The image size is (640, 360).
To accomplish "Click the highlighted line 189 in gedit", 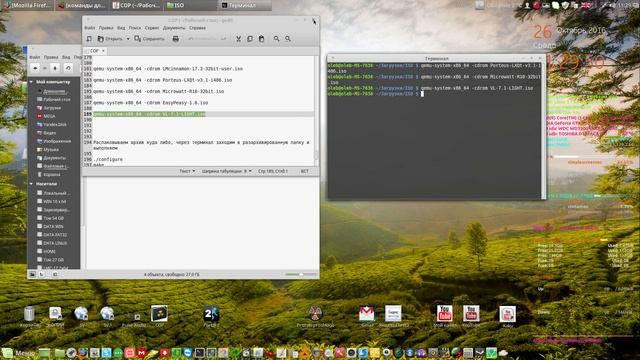I will click(149, 114).
